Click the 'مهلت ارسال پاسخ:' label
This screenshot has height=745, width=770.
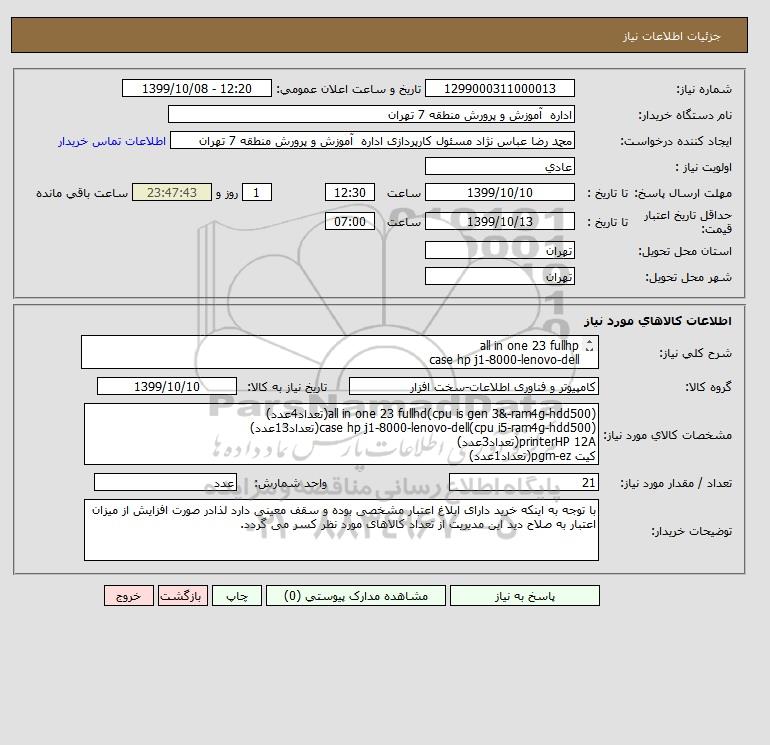coord(684,193)
